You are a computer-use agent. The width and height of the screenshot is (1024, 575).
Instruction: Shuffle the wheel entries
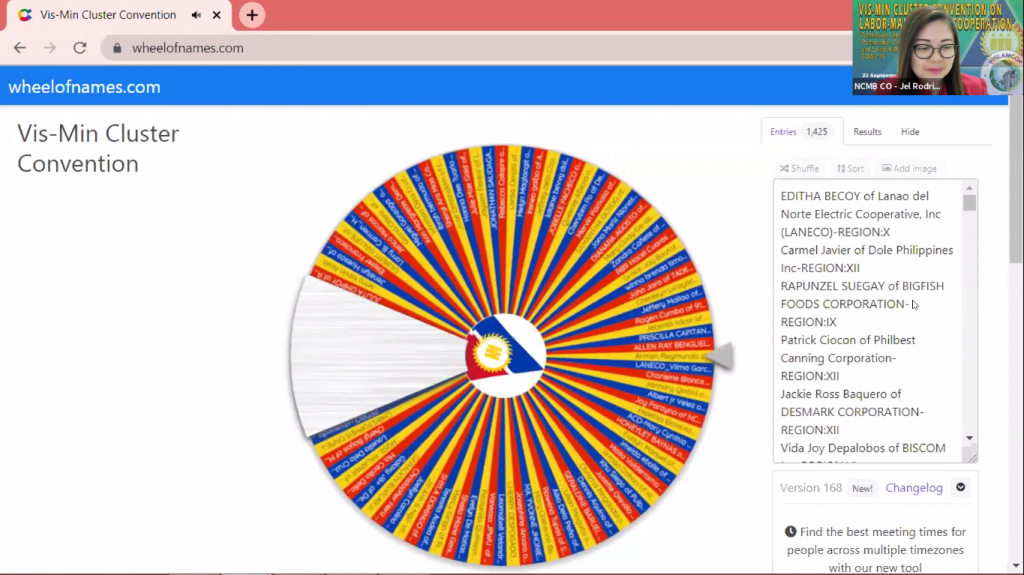[799, 169]
